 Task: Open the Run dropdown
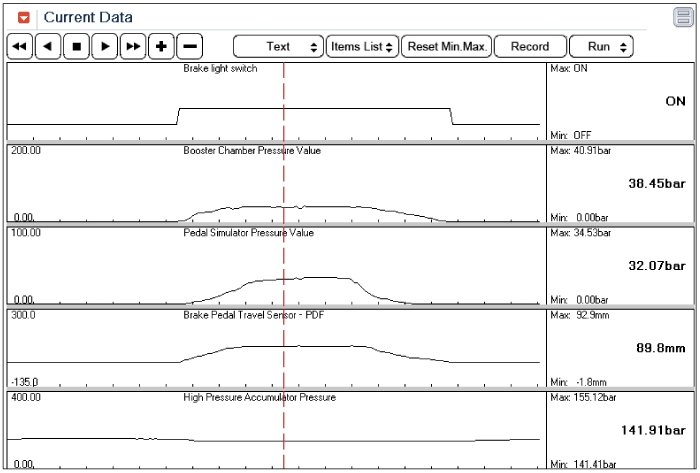[x=601, y=46]
